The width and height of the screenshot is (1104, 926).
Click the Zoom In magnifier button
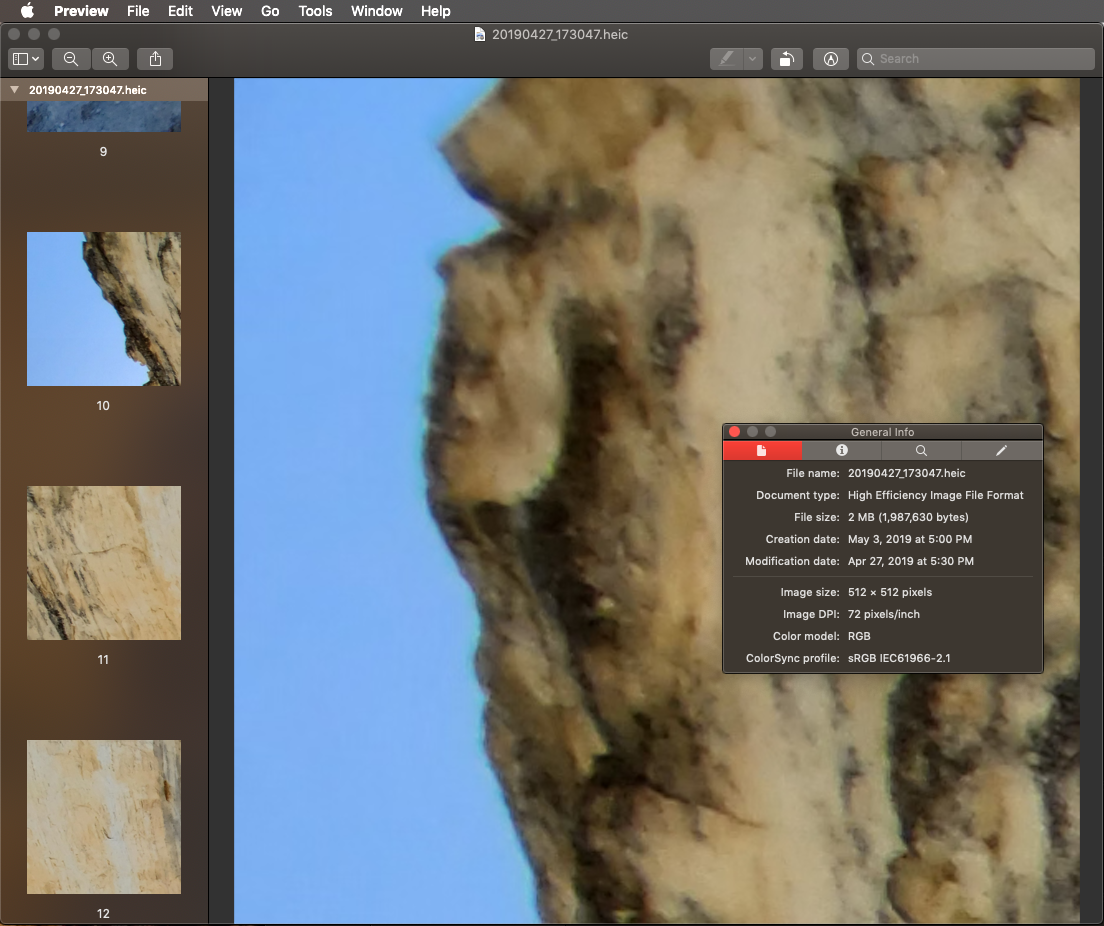[x=110, y=59]
